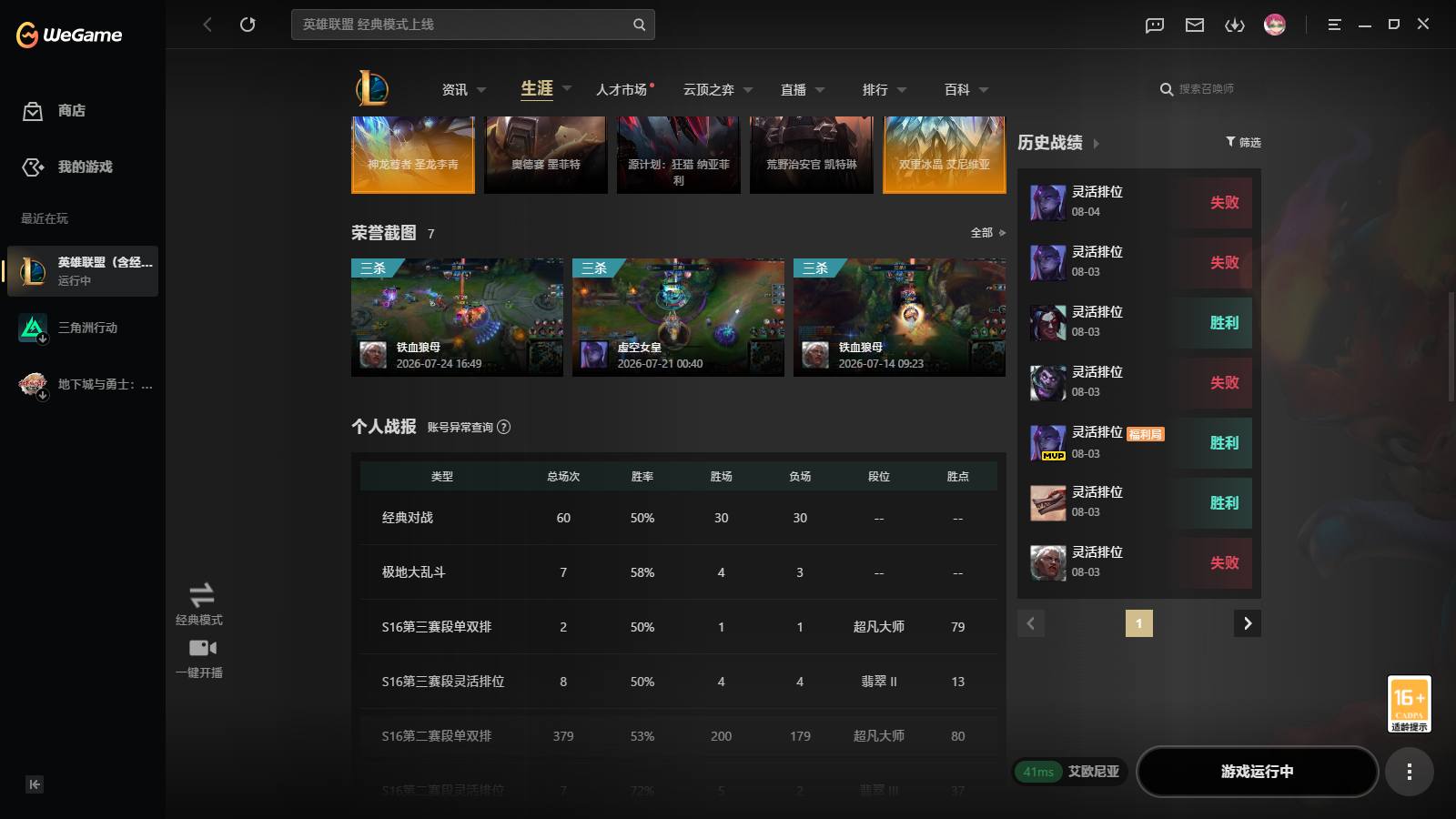
Task: Expand the 生涯 dropdown arrow
Action: pos(567,88)
